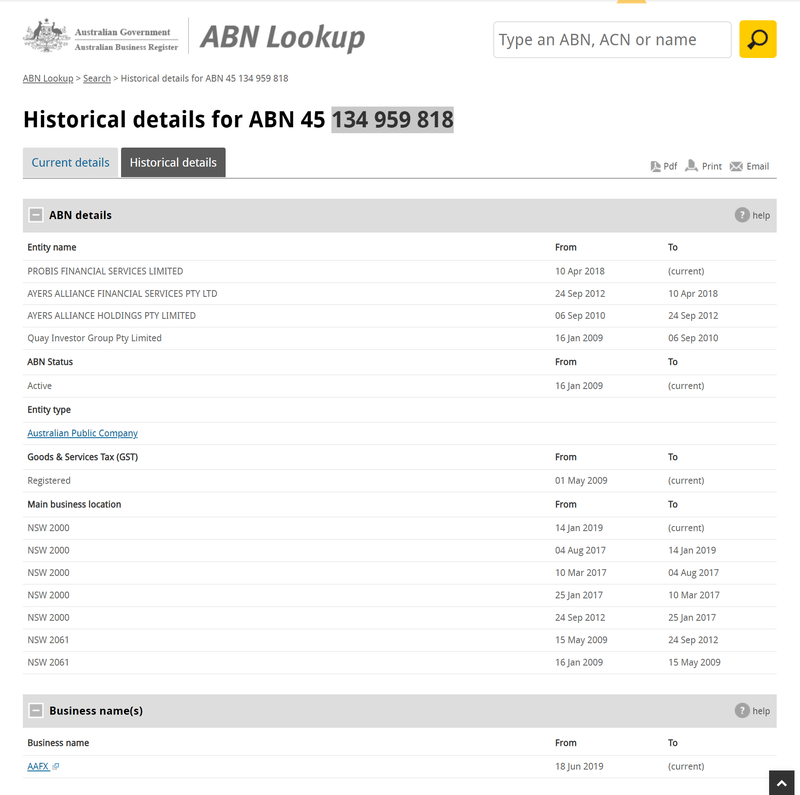Click the Email envelope icon
Screen dimensions: 800x795
(x=736, y=166)
